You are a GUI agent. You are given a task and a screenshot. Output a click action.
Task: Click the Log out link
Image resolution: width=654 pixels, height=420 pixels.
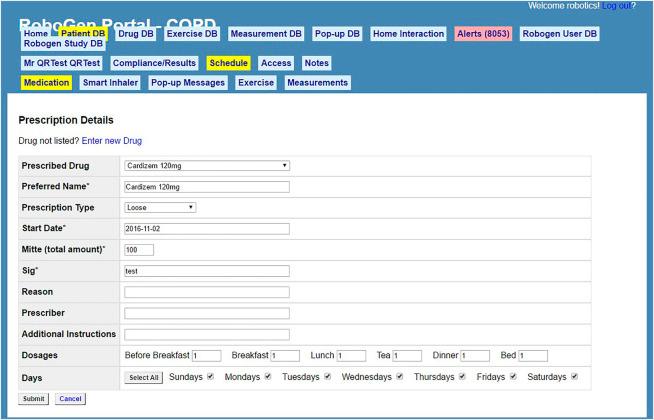tap(615, 6)
